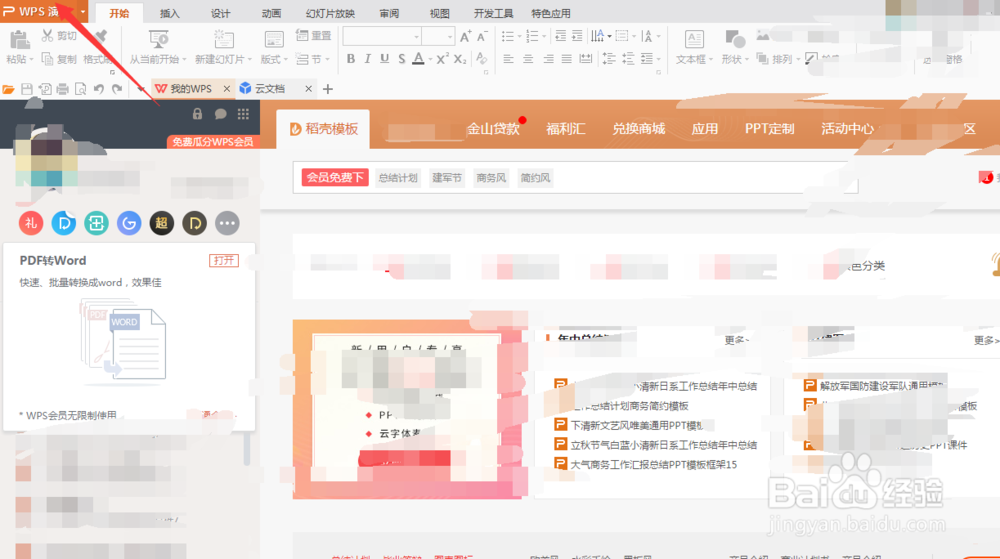The height and width of the screenshot is (559, 1000).
Task: Toggle Bold formatting
Action: coord(351,59)
